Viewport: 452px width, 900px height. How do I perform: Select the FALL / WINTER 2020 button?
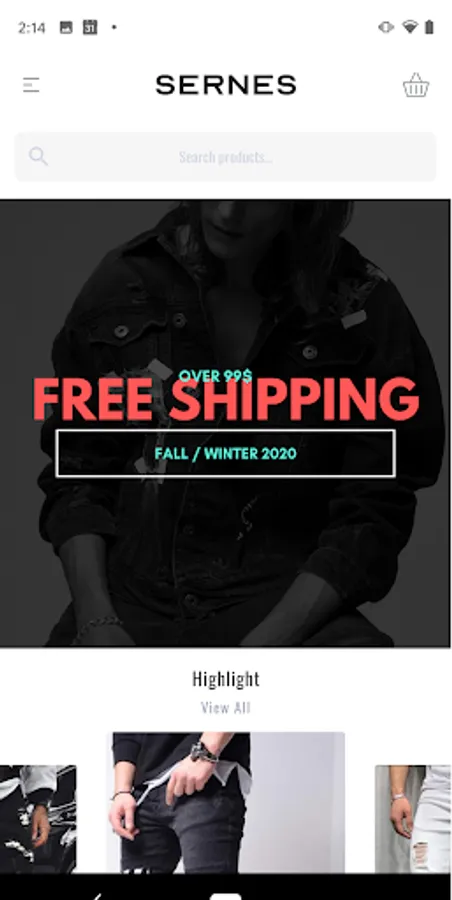click(x=225, y=453)
